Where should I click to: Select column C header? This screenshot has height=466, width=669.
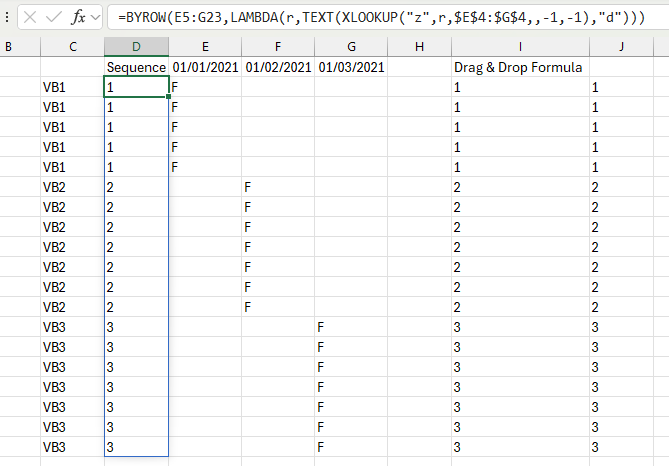coord(73,47)
